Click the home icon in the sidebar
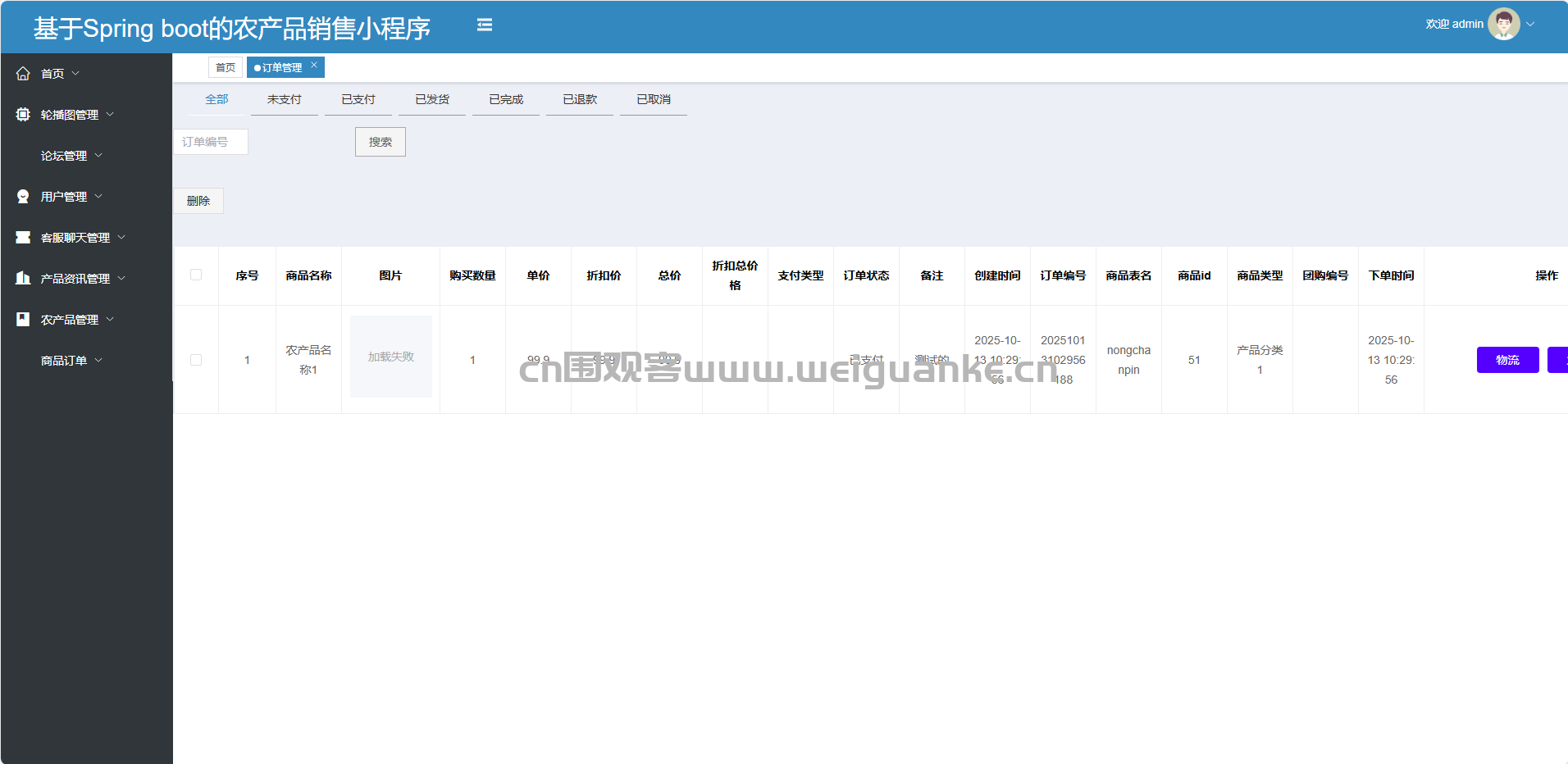This screenshot has width=1568, height=764. click(23, 74)
